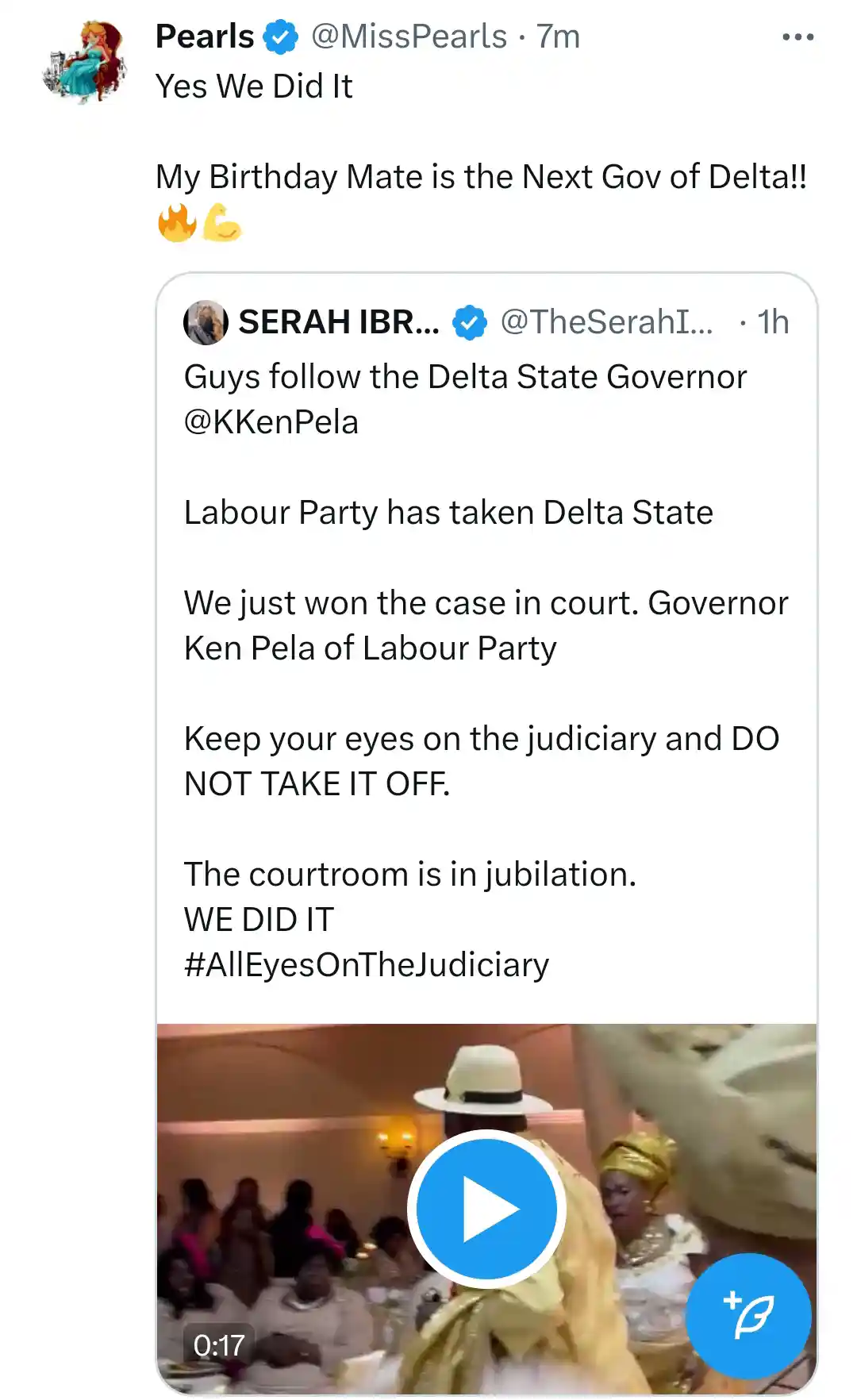Viewport: 857px width, 1400px height.
Task: Click the 7m timestamp on Pearls' tweet
Action: click(556, 36)
